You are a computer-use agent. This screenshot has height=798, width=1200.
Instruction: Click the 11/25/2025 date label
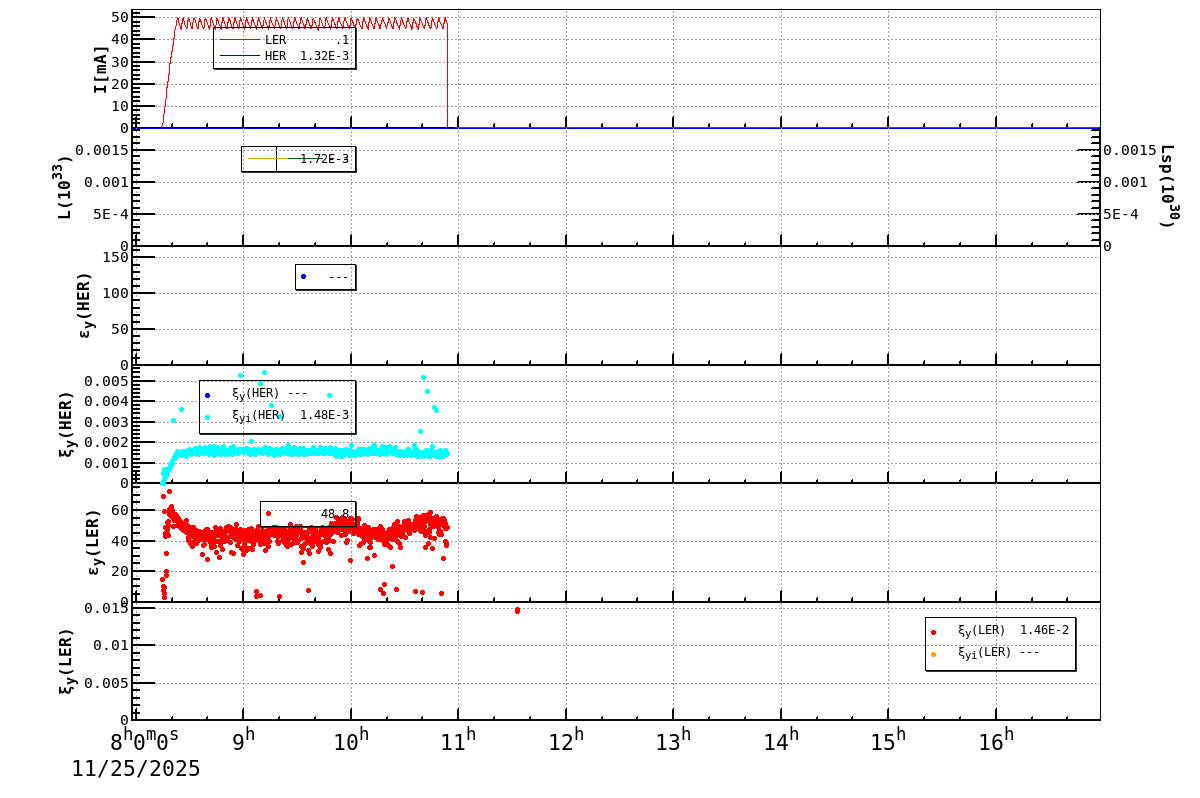click(x=136, y=769)
